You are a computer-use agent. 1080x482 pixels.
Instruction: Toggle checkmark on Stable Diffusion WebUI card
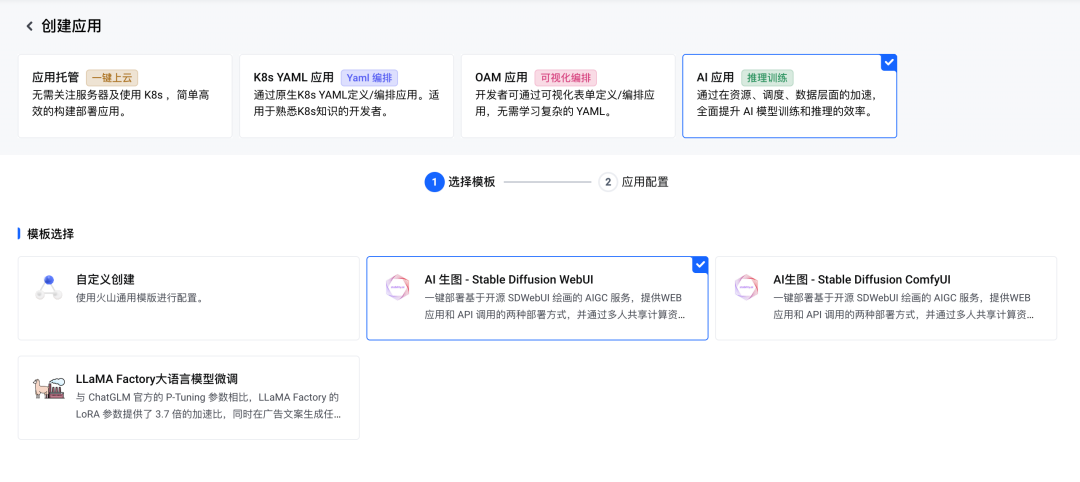click(700, 264)
